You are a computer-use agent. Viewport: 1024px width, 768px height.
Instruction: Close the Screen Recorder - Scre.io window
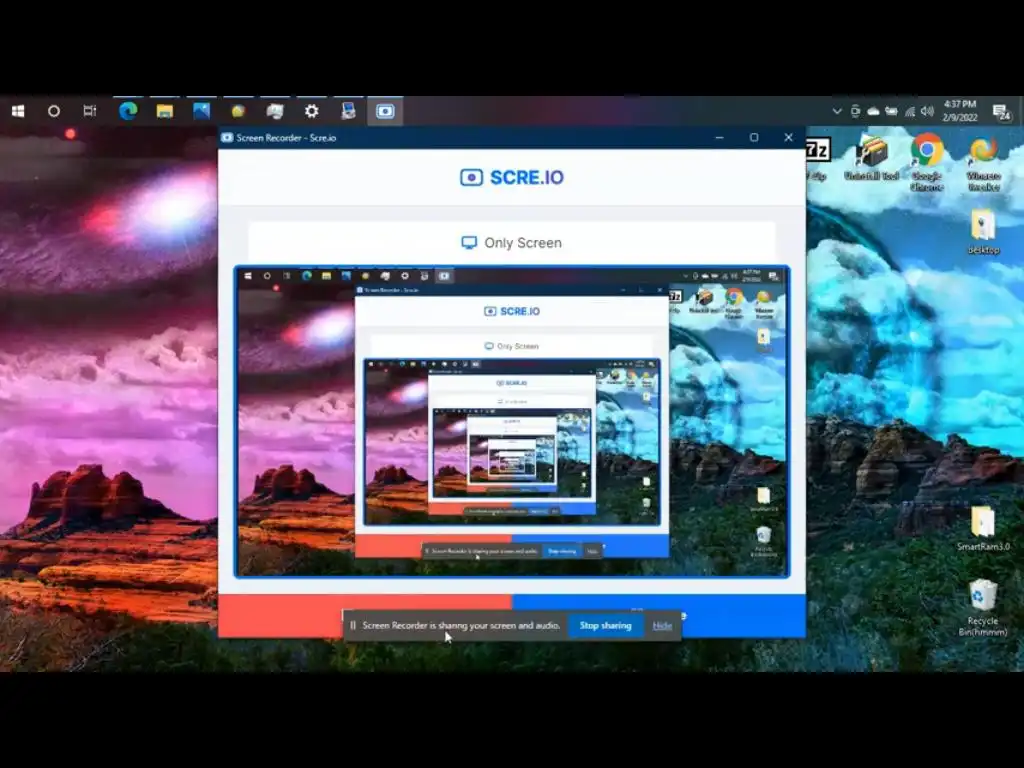pyautogui.click(x=788, y=137)
